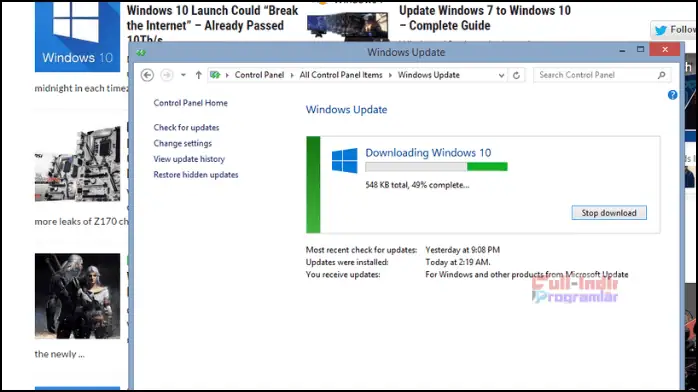Click Restore hidden updates link
The height and width of the screenshot is (392, 698).
coord(196,174)
